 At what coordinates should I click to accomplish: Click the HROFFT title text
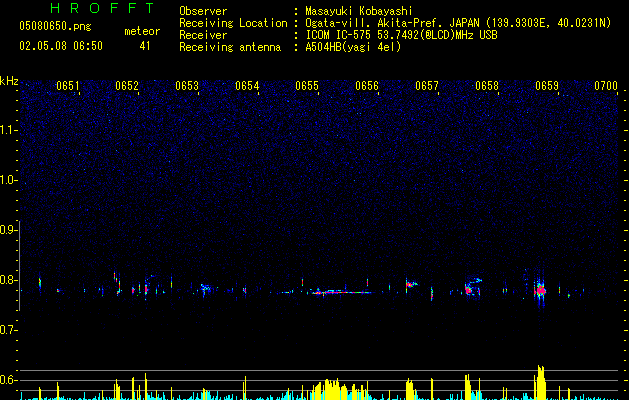click(103, 8)
